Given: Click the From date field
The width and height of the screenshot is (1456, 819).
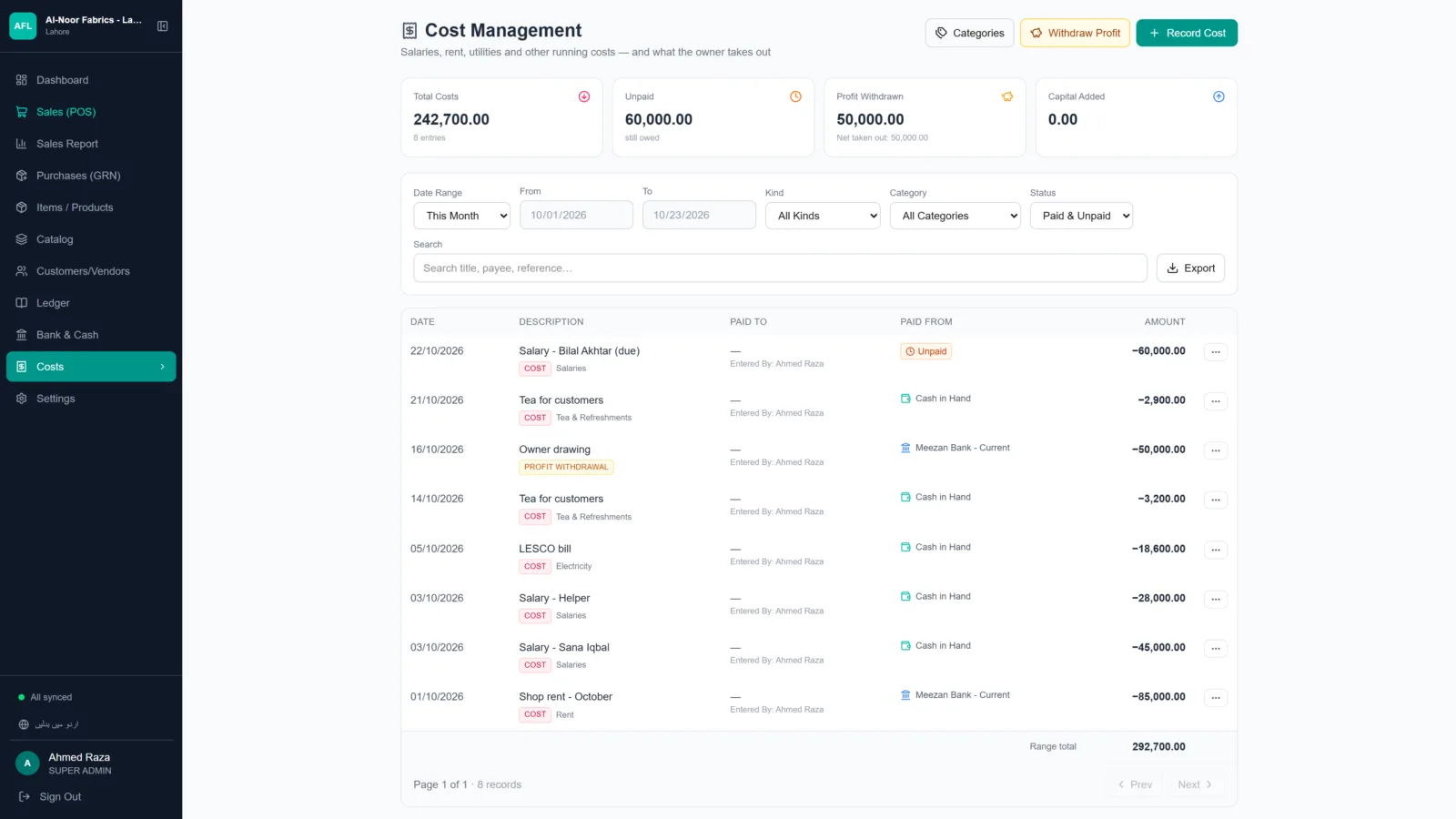Looking at the screenshot, I should pos(576,215).
